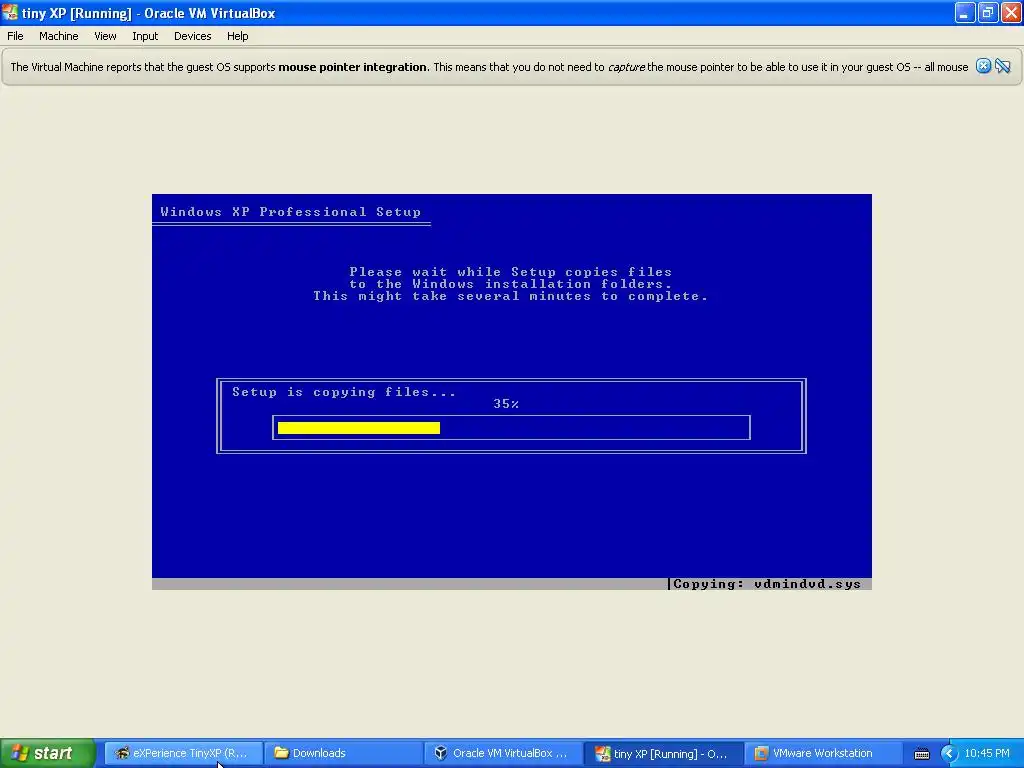The image size is (1024, 768).
Task: Open the View menu
Action: [x=105, y=36]
